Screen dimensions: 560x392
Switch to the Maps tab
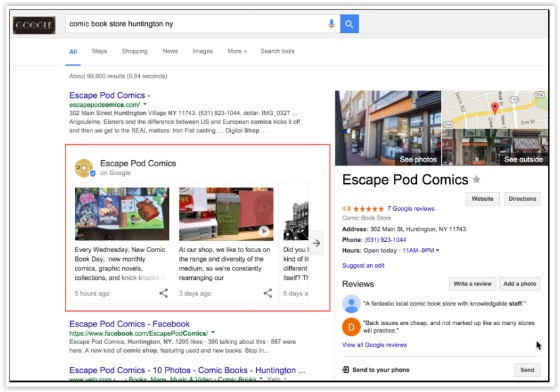(x=99, y=51)
